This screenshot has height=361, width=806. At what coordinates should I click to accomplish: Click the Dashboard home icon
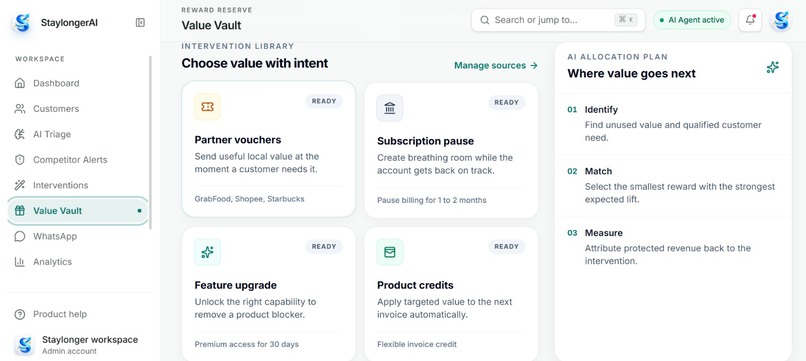pos(20,83)
